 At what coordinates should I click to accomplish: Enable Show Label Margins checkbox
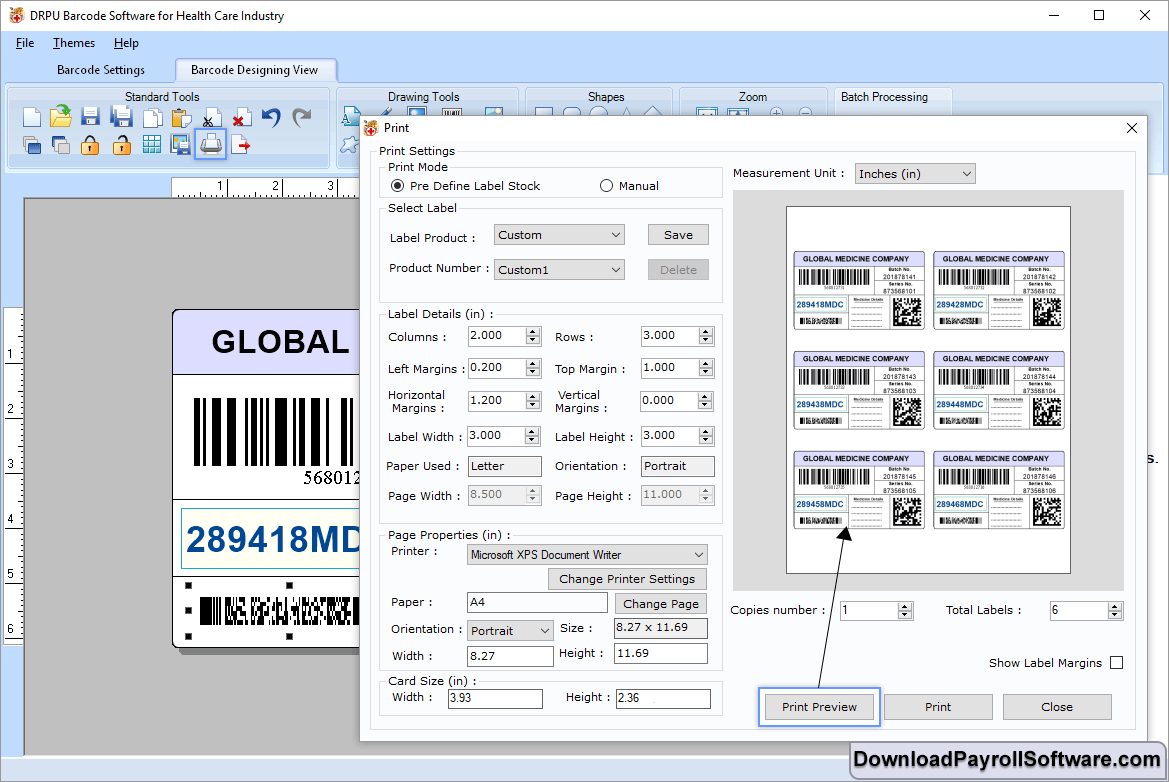coord(1116,663)
